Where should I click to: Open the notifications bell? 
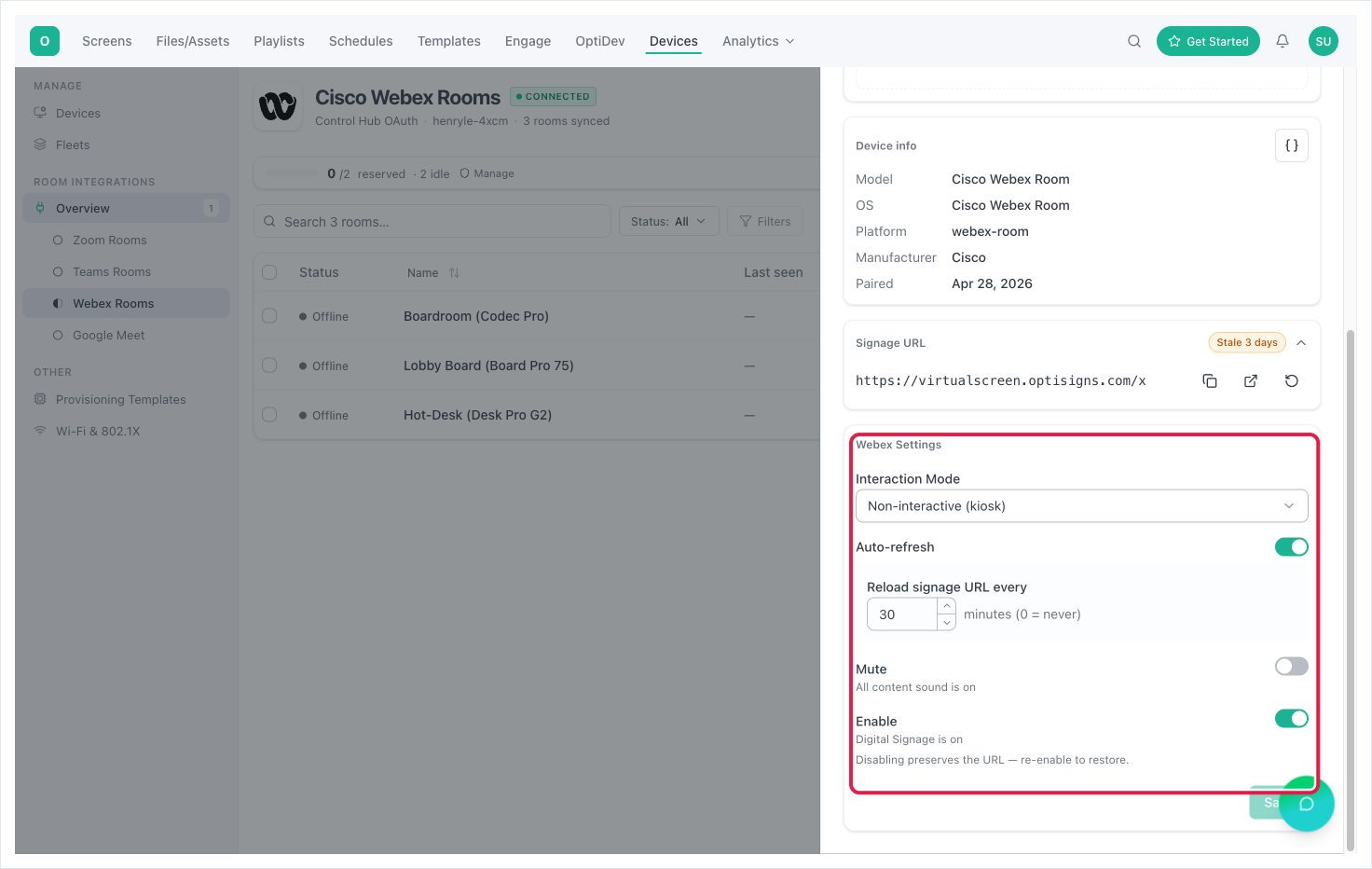pos(1283,41)
